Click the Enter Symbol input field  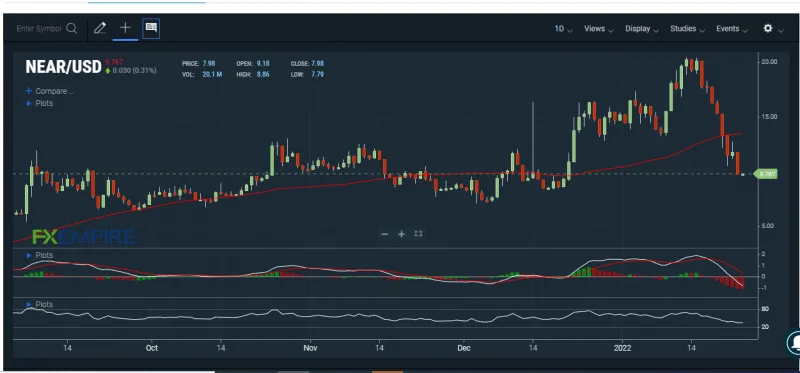tap(39, 29)
